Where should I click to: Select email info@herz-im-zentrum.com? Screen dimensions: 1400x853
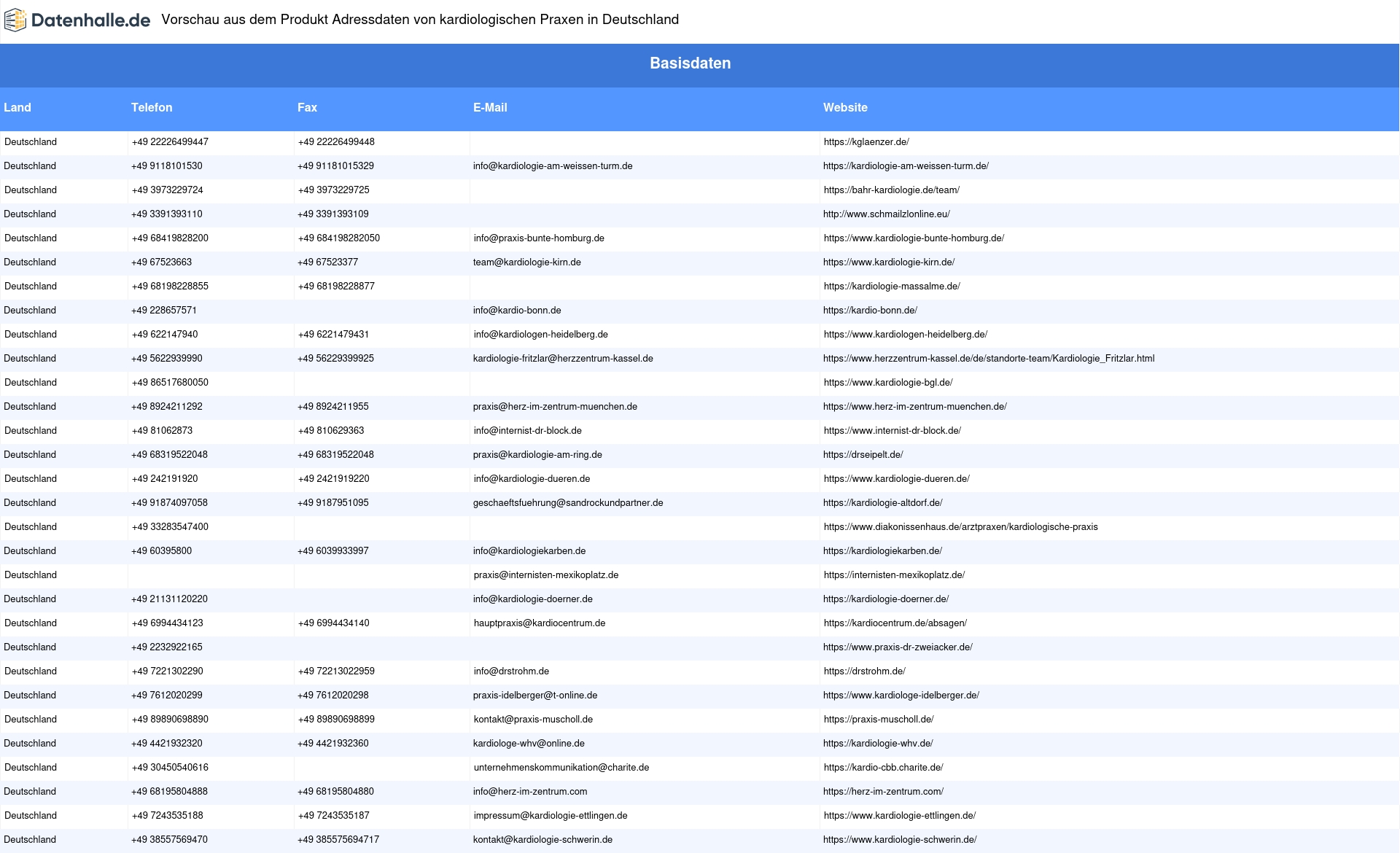click(x=530, y=792)
